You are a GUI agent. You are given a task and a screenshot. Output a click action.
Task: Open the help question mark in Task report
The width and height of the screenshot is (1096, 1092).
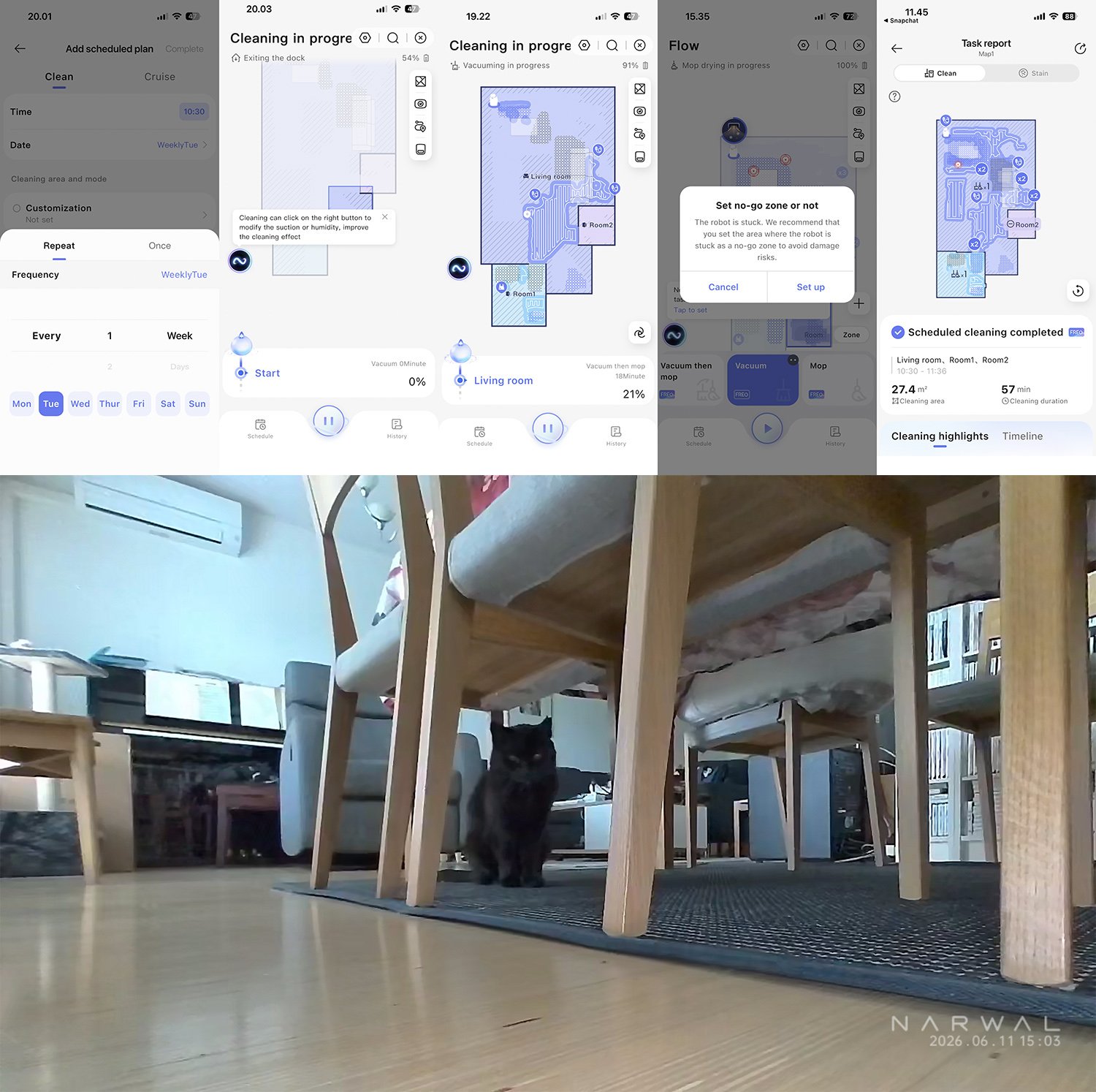click(x=894, y=96)
